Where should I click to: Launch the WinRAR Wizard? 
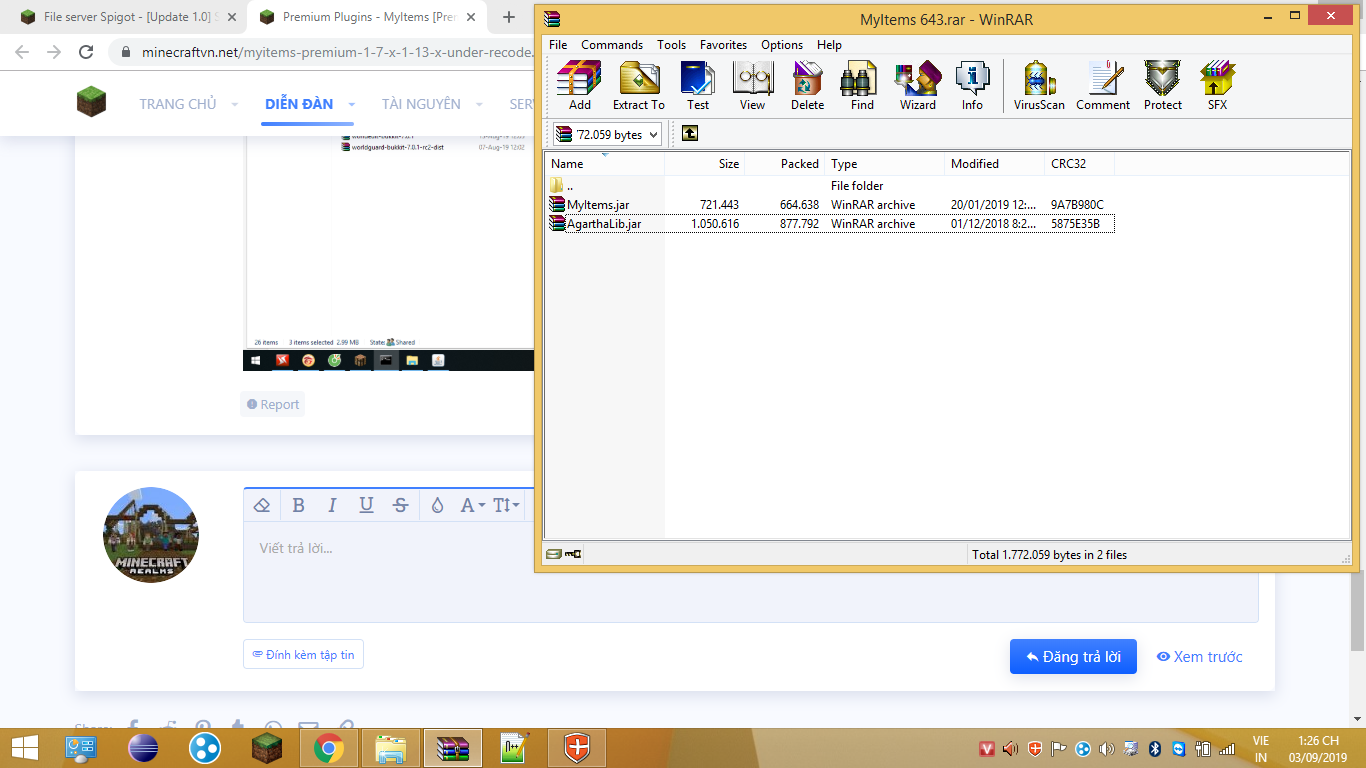pos(917,85)
